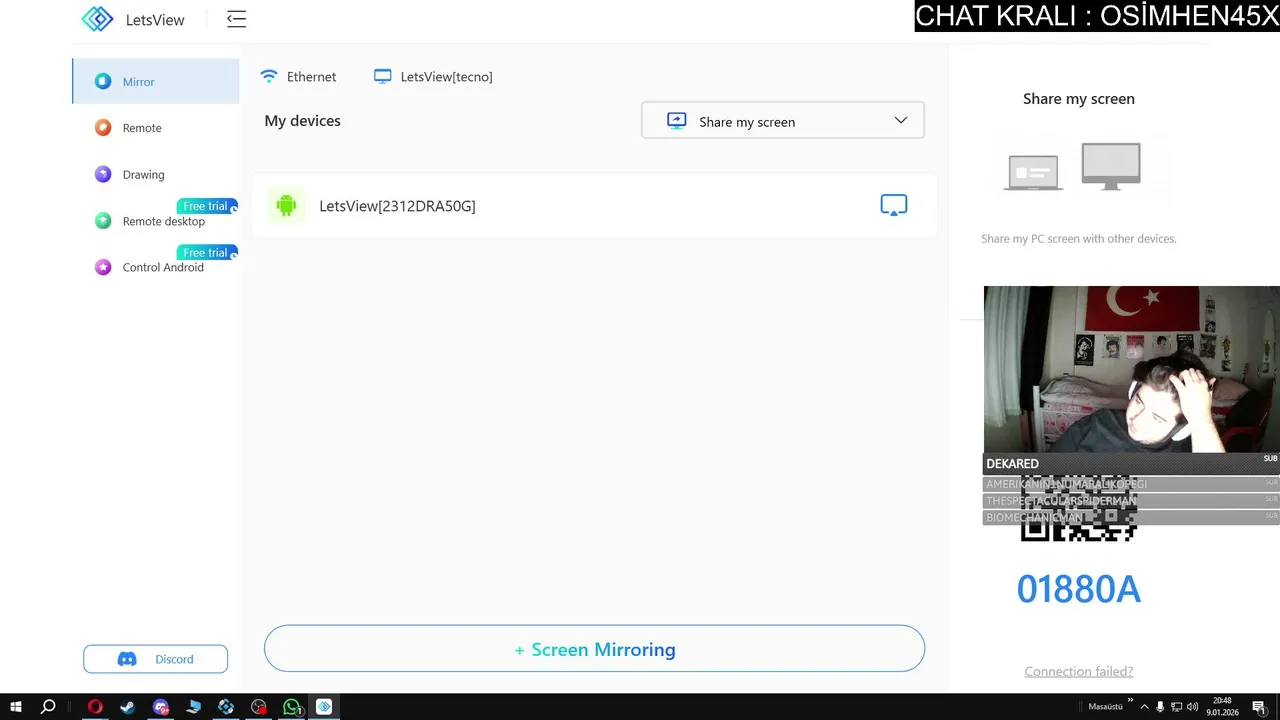Click the taskbar clock showing 20:48

pos(1222,707)
